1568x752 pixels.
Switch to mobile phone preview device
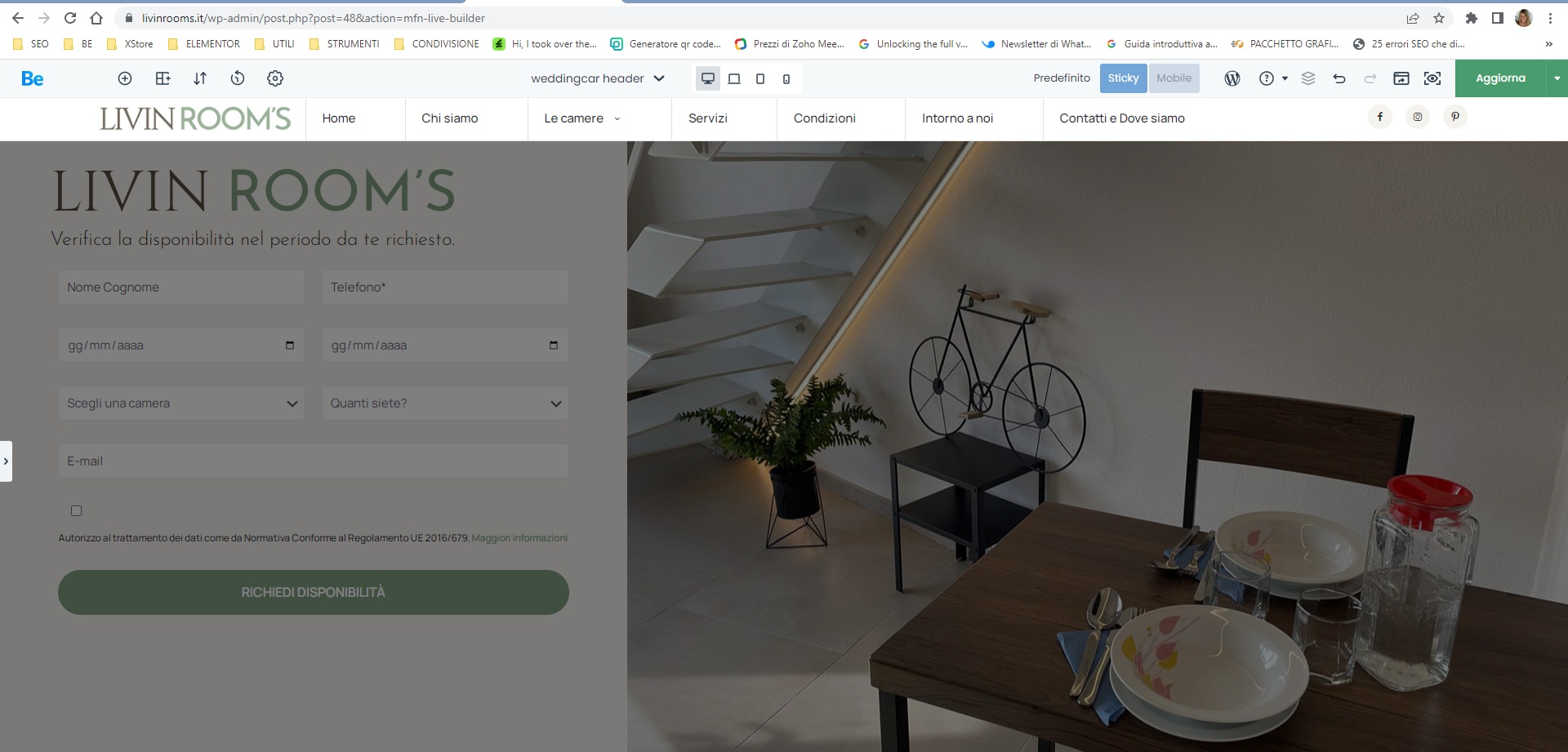click(x=786, y=79)
